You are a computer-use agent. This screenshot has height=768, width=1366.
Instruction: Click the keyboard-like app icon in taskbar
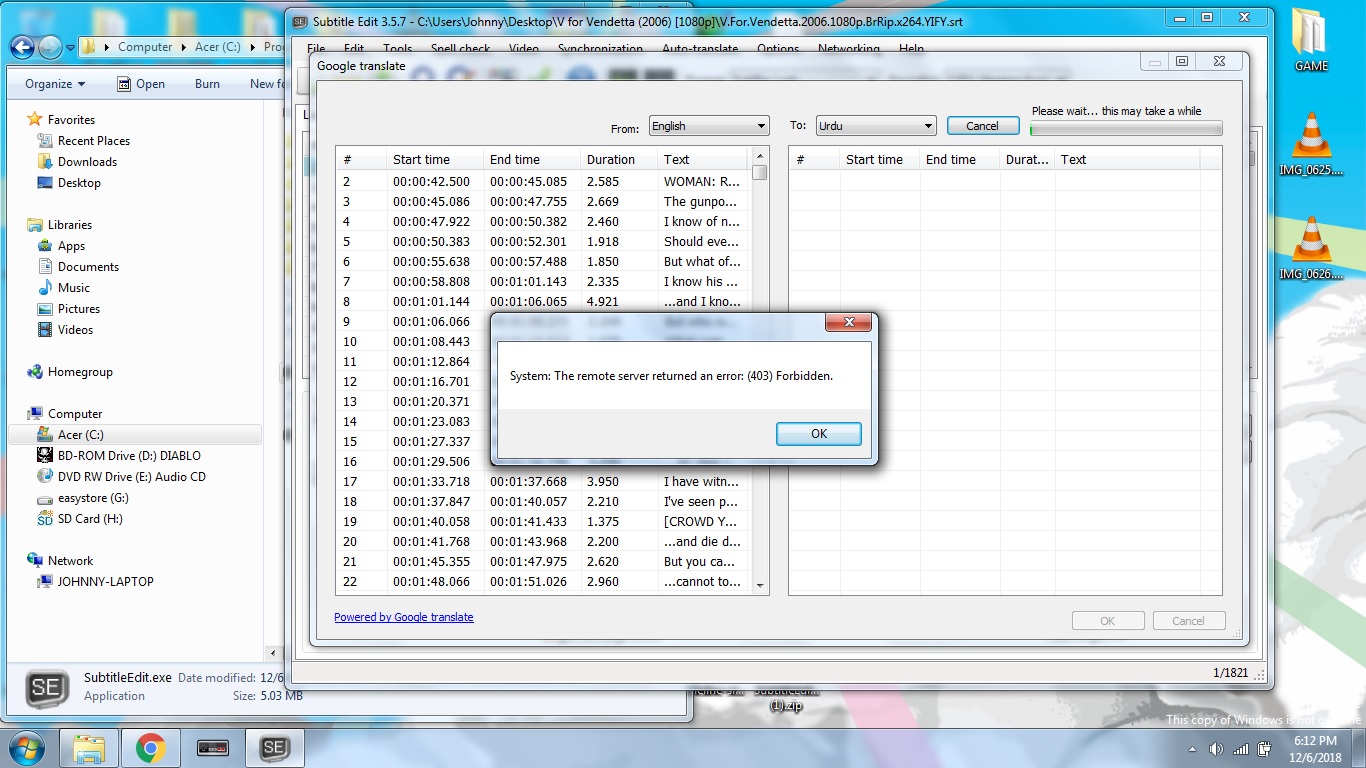coord(212,747)
